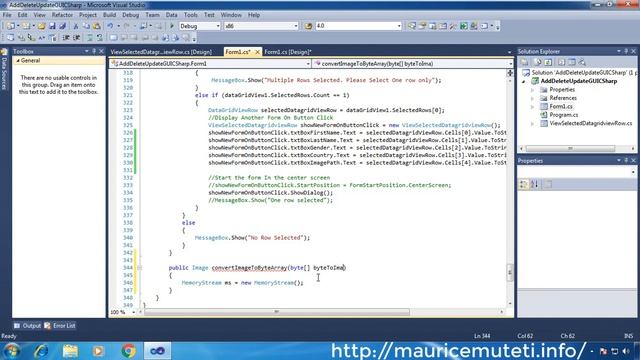Click View Class Diagram icon
Image resolution: width=640 pixels, height=360 pixels.
pyautogui.click(x=582, y=62)
